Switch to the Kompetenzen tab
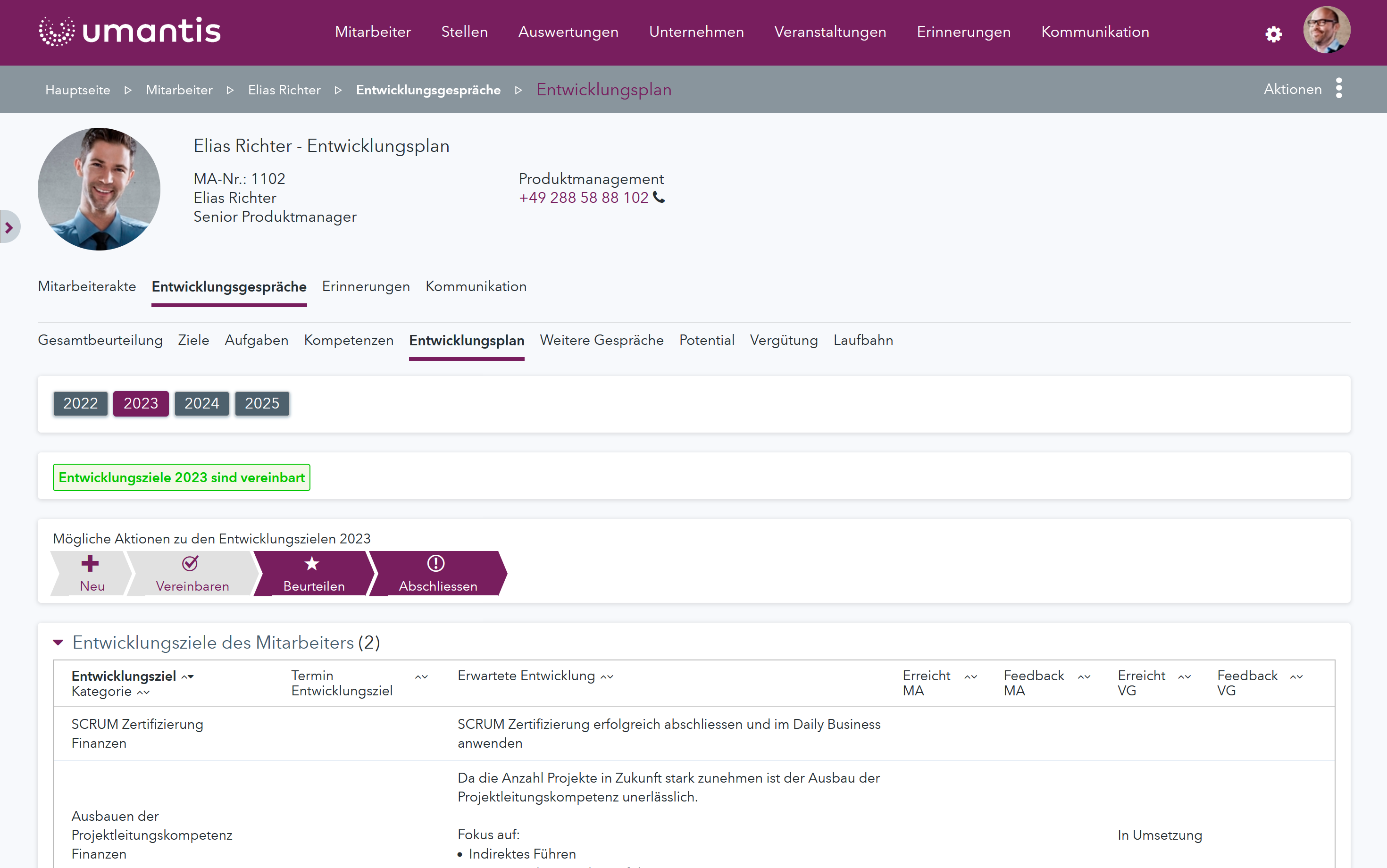1387x868 pixels. [x=349, y=340]
